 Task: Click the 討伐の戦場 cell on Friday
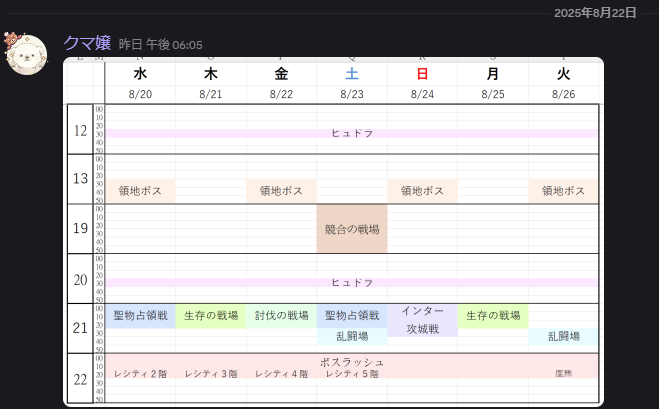click(281, 316)
